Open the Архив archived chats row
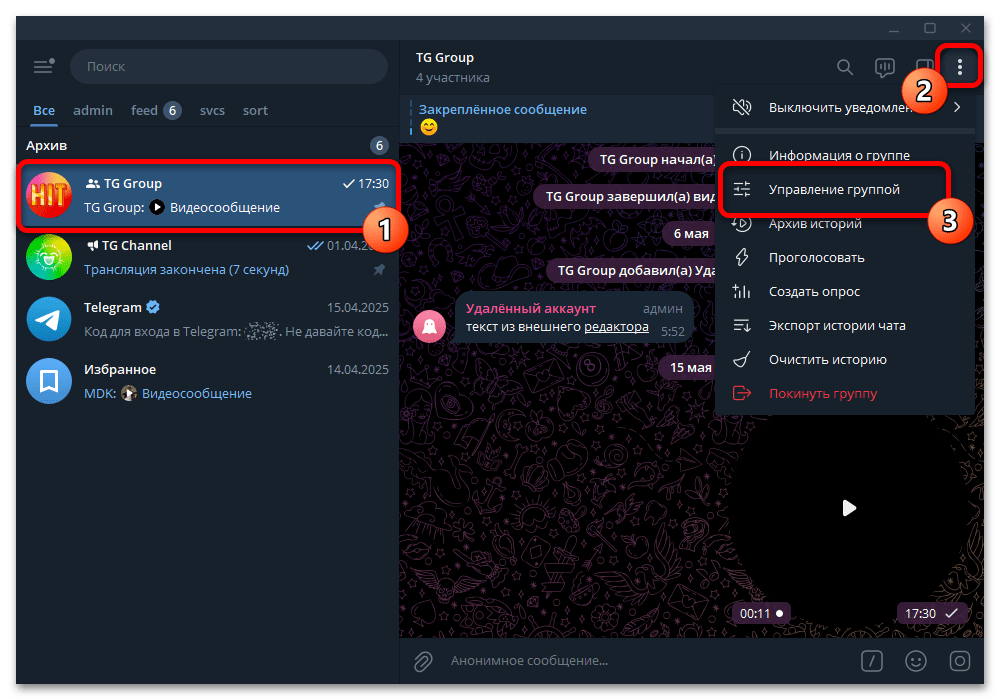Screen dimensions: 1000x700 [x=207, y=145]
